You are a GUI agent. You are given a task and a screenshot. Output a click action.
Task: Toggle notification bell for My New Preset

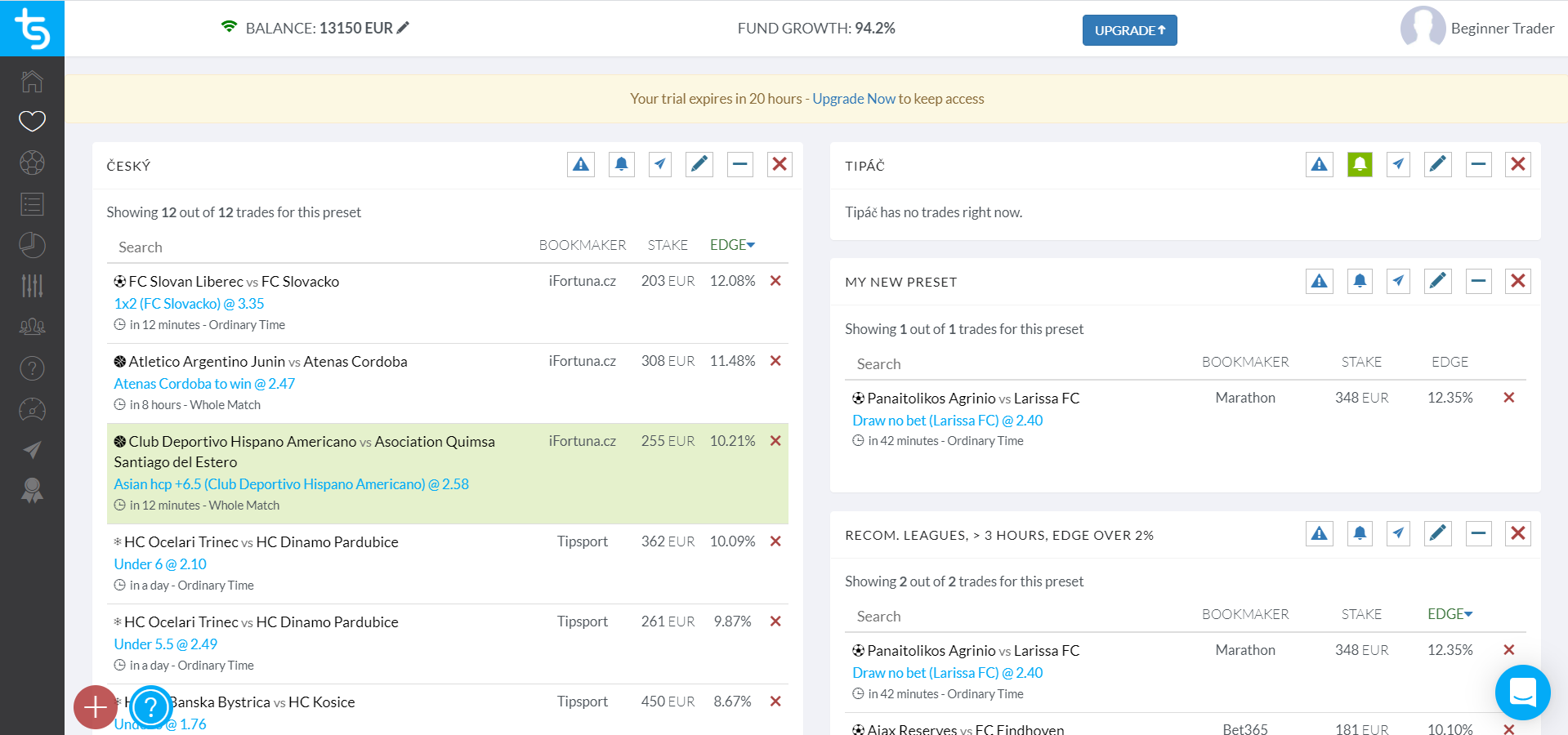[x=1360, y=282]
